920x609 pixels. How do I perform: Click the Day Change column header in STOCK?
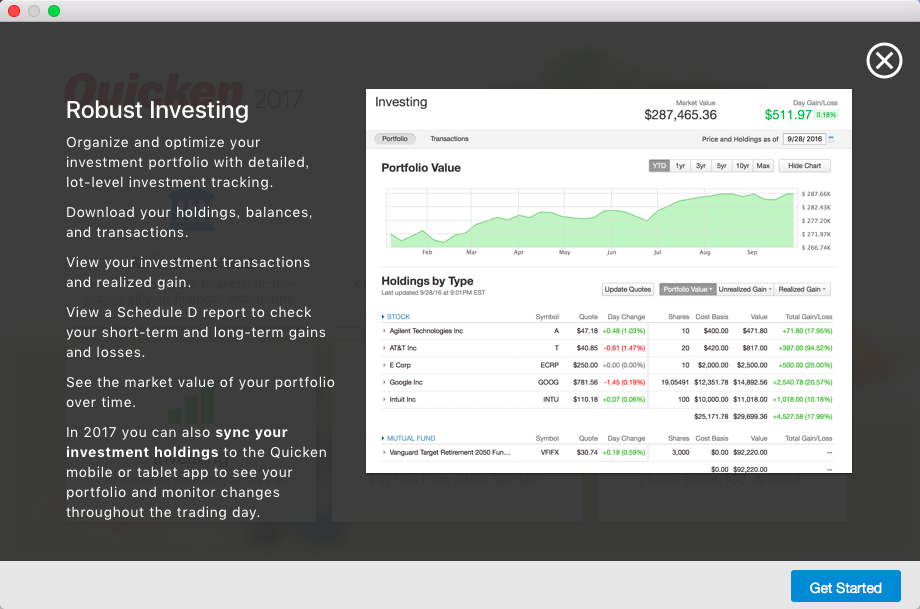626,317
